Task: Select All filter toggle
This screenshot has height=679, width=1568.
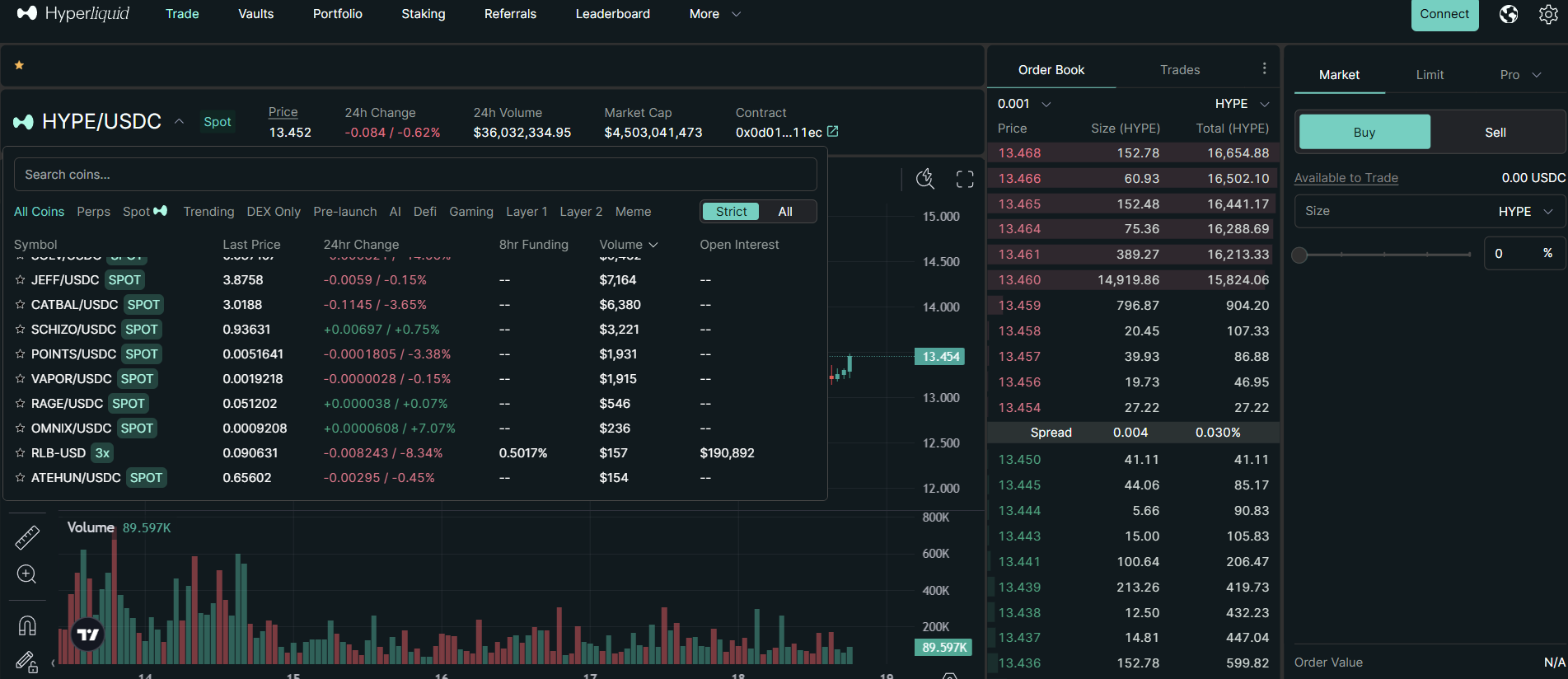Action: (x=785, y=212)
